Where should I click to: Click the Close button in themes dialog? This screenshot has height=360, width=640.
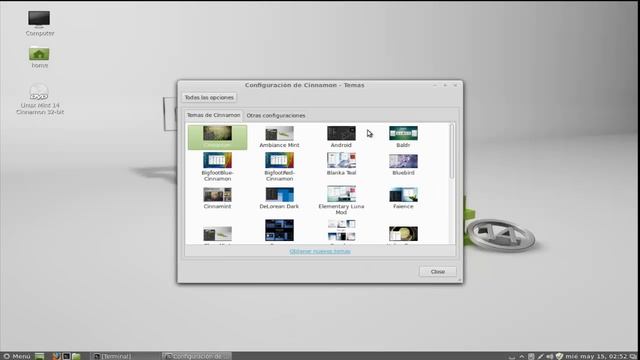tap(438, 271)
